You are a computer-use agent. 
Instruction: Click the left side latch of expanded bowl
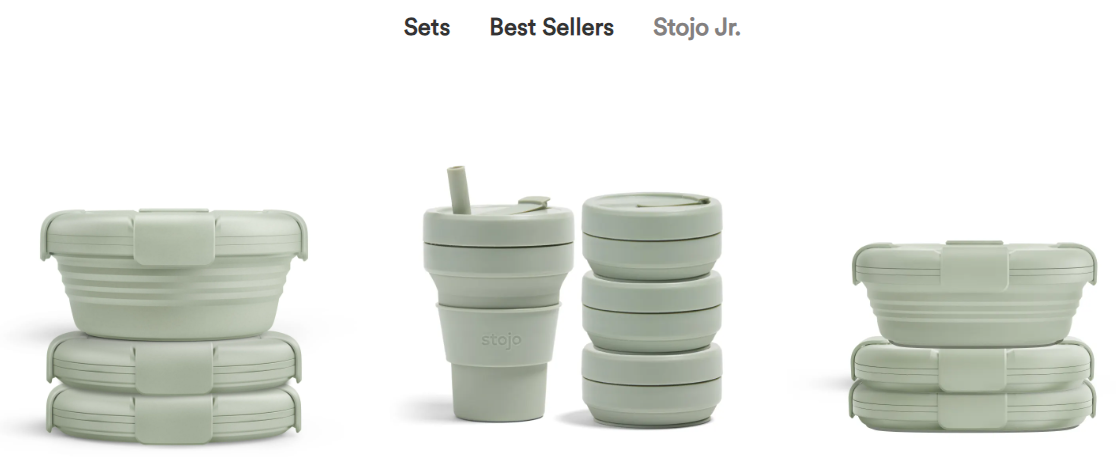pyautogui.click(x=51, y=234)
